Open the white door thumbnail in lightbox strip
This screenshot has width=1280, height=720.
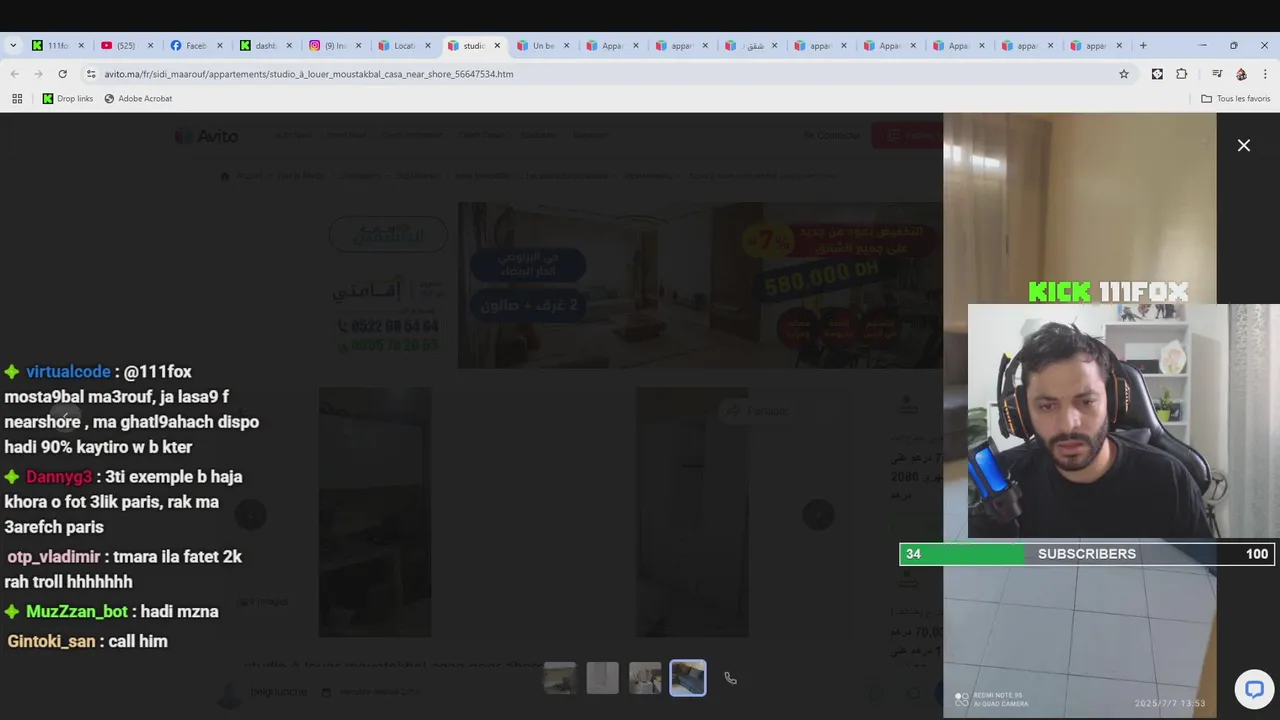[x=602, y=678]
